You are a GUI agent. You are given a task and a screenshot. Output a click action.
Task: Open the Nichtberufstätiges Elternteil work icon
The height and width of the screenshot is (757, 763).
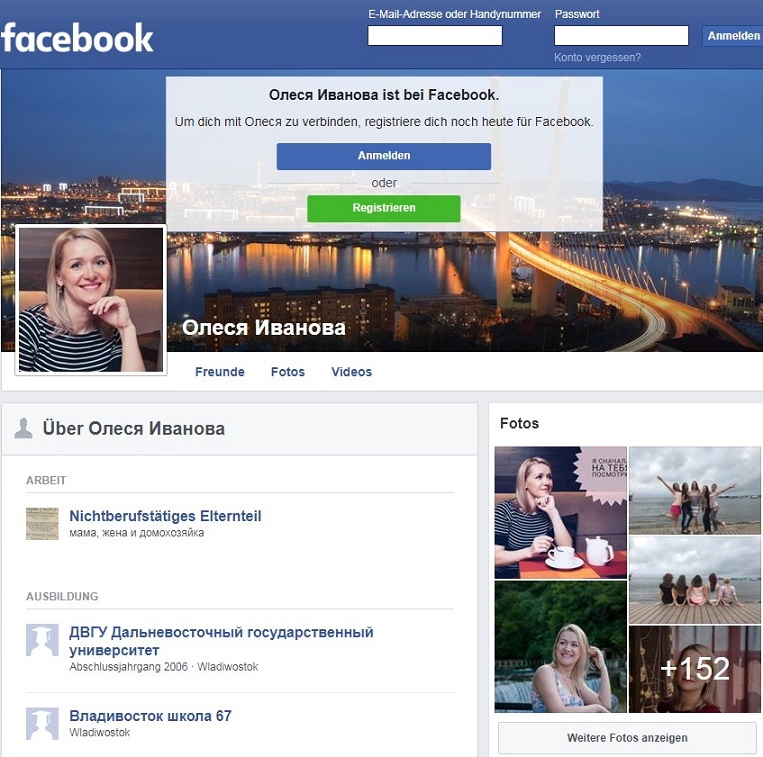tap(42, 523)
